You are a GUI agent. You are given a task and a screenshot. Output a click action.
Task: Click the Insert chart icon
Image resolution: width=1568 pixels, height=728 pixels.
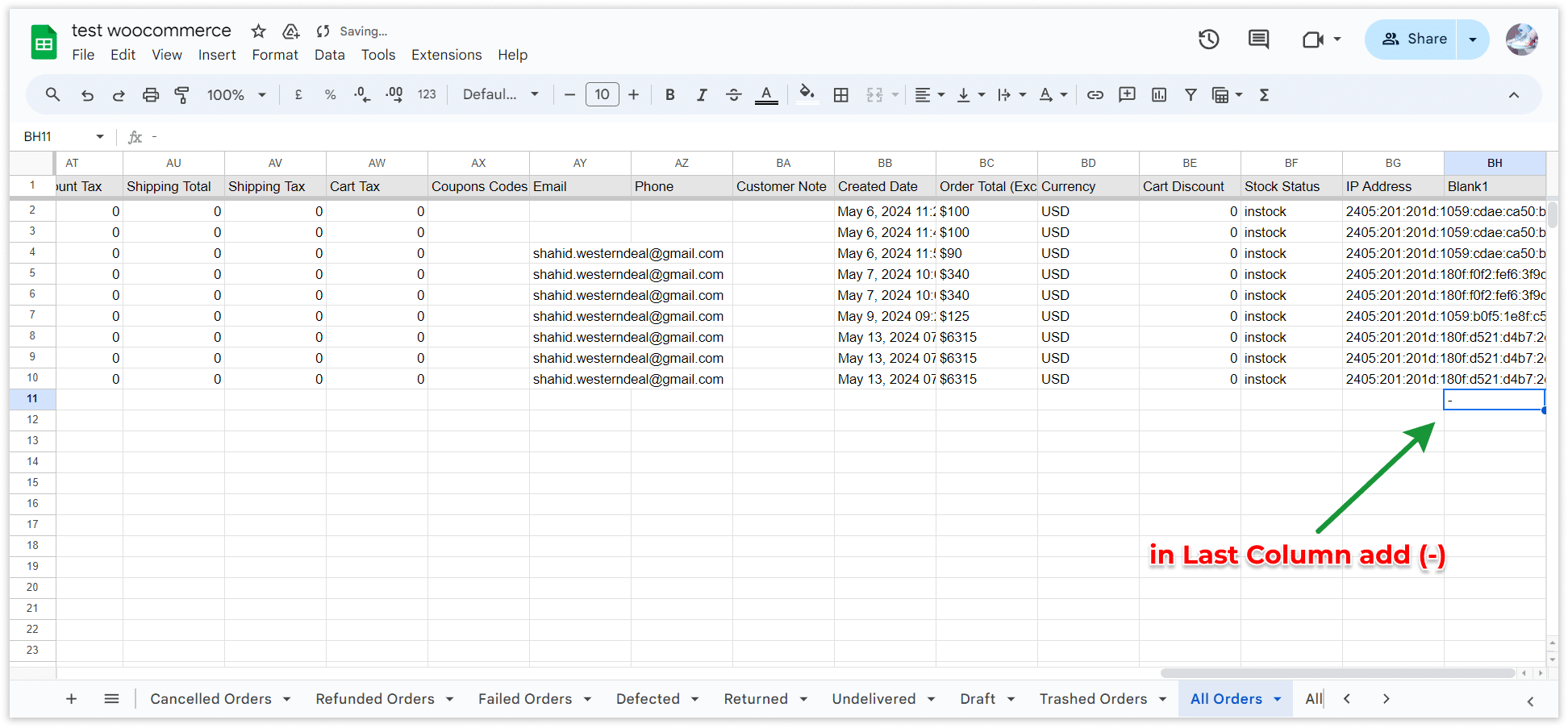(1159, 95)
